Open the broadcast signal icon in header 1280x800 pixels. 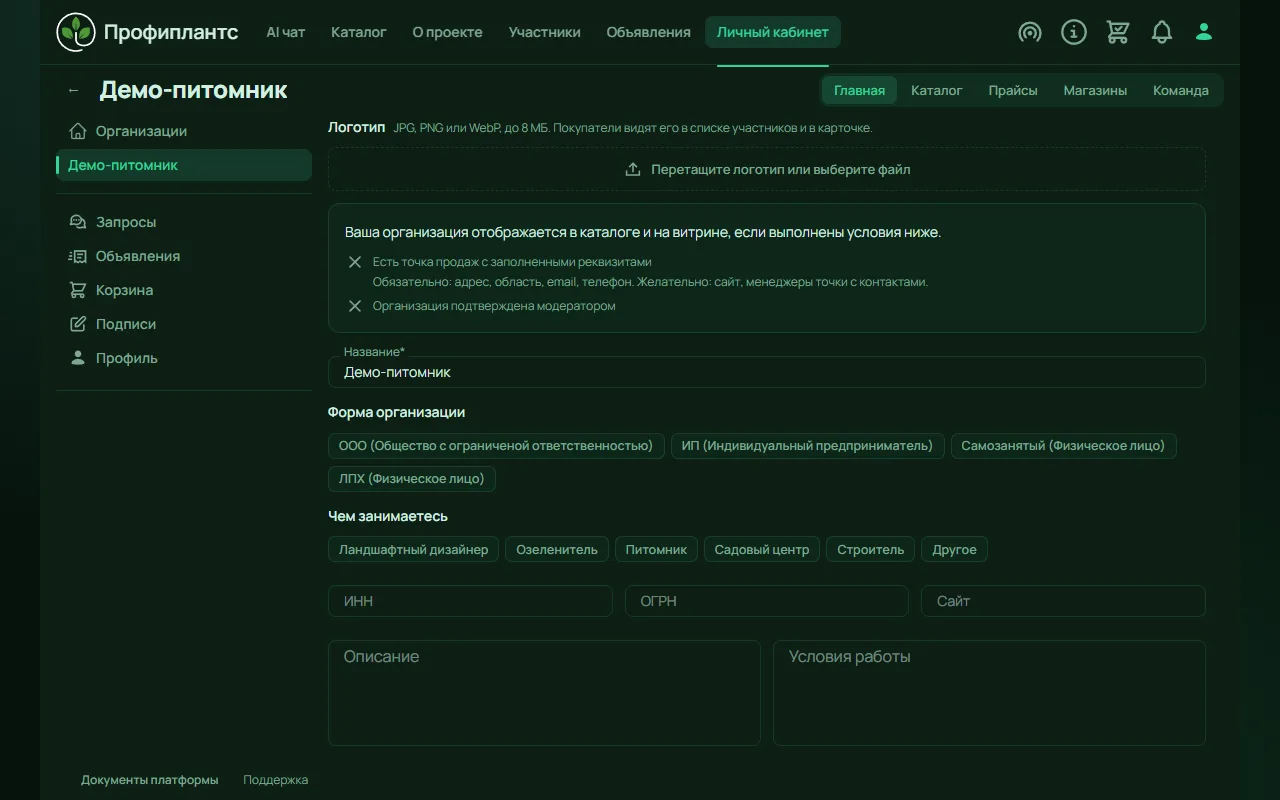click(1030, 32)
